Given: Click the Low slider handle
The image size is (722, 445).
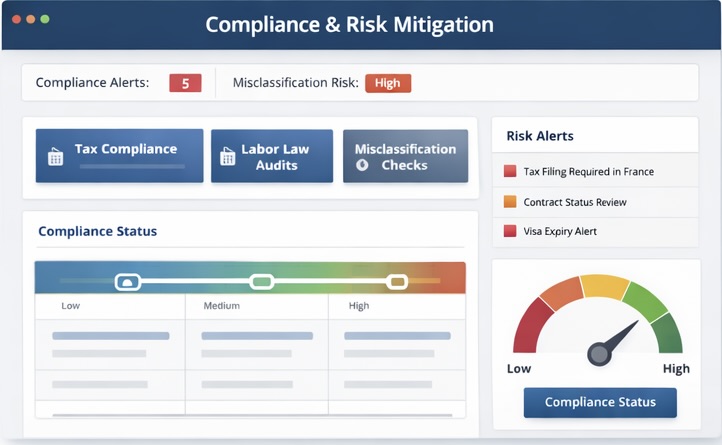Looking at the screenshot, I should click(127, 282).
